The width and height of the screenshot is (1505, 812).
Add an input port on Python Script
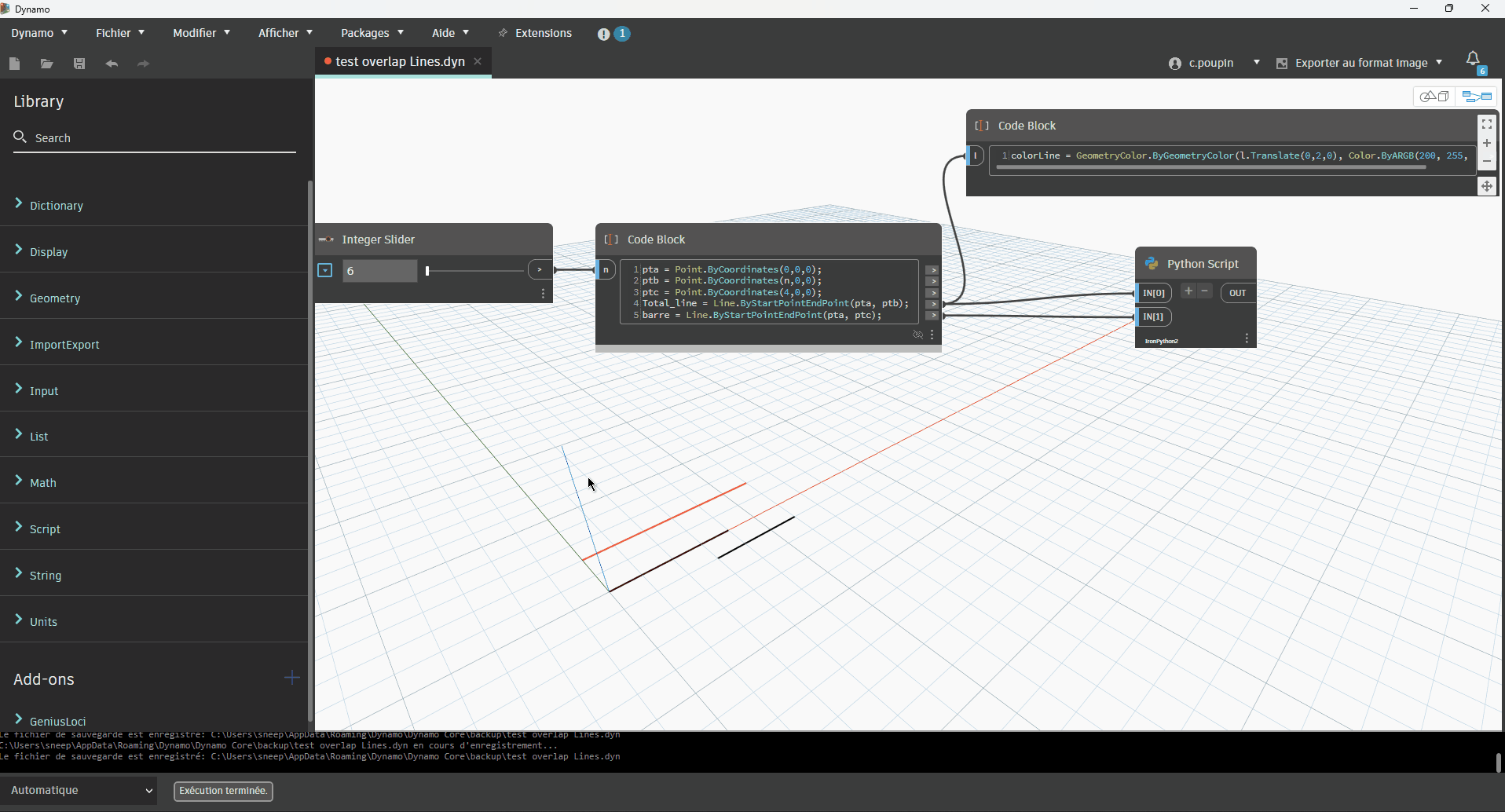1188,291
